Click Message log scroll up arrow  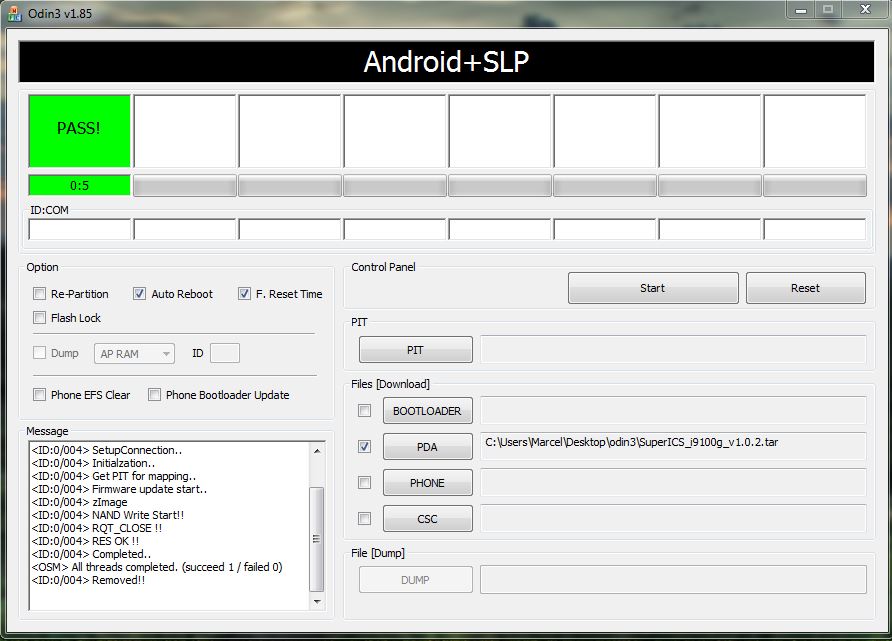pyautogui.click(x=317, y=451)
